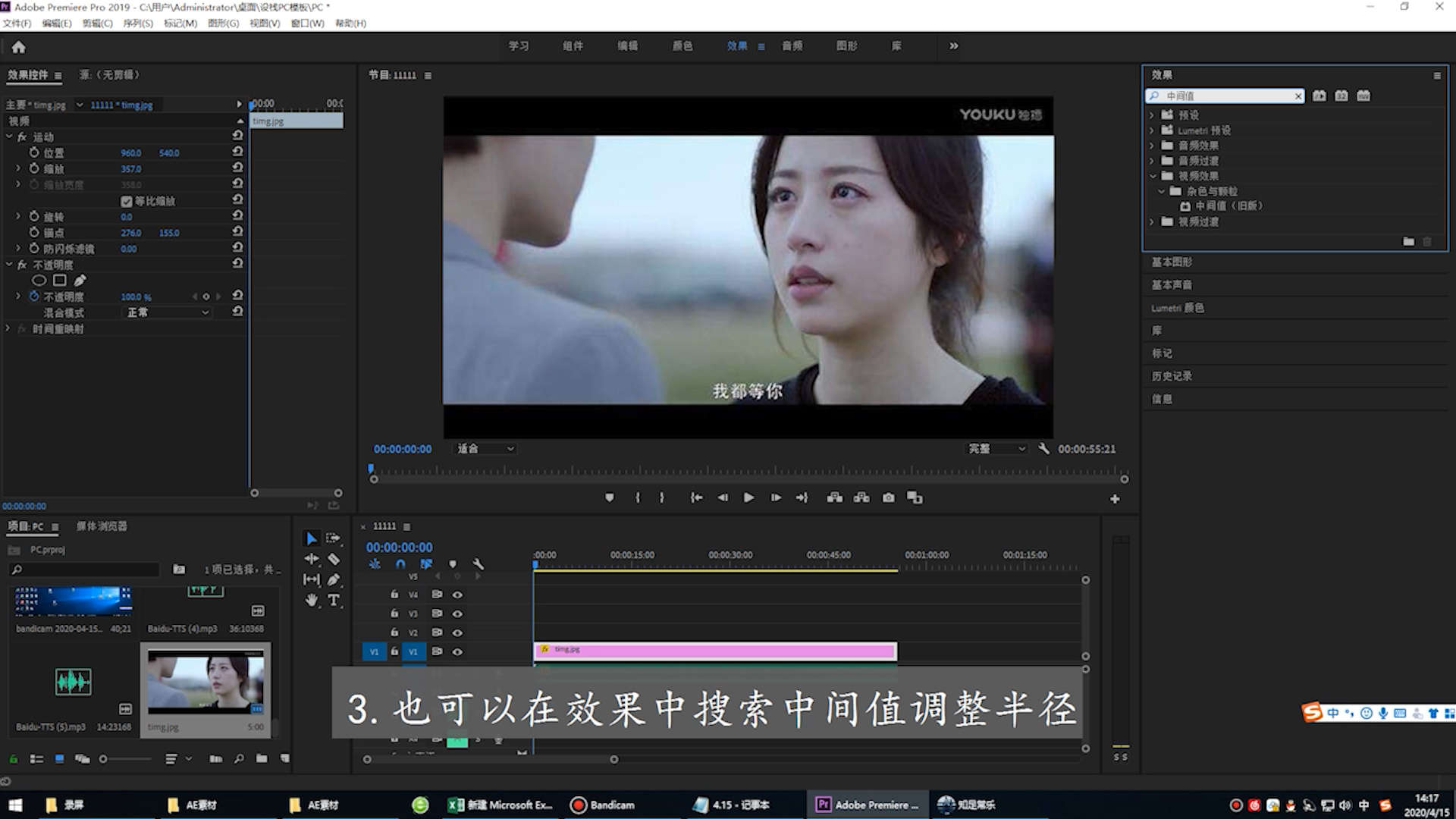Switch to the 颜色 workspace tab
The width and height of the screenshot is (1456, 819).
click(682, 45)
